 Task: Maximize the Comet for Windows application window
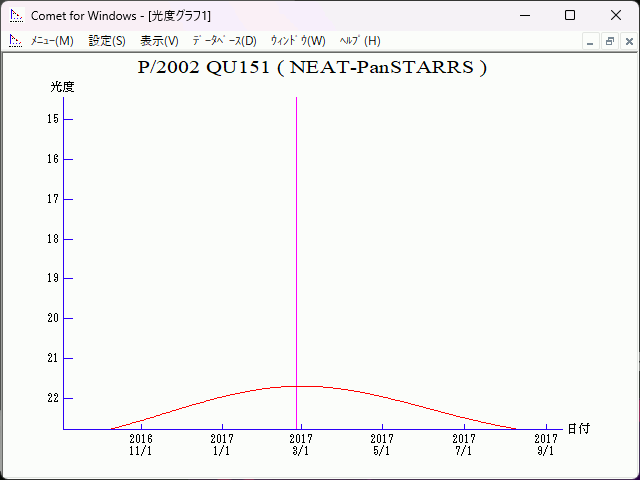coord(570,16)
